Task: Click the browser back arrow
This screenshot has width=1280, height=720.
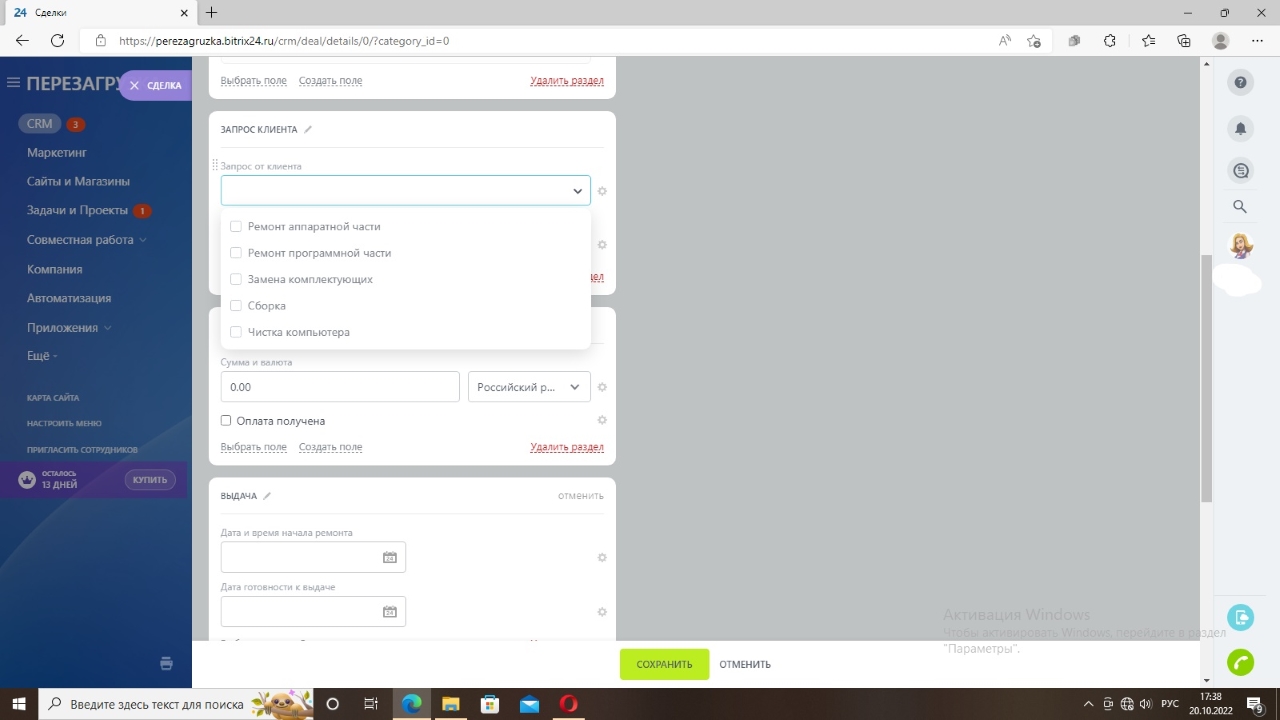Action: pos(22,41)
